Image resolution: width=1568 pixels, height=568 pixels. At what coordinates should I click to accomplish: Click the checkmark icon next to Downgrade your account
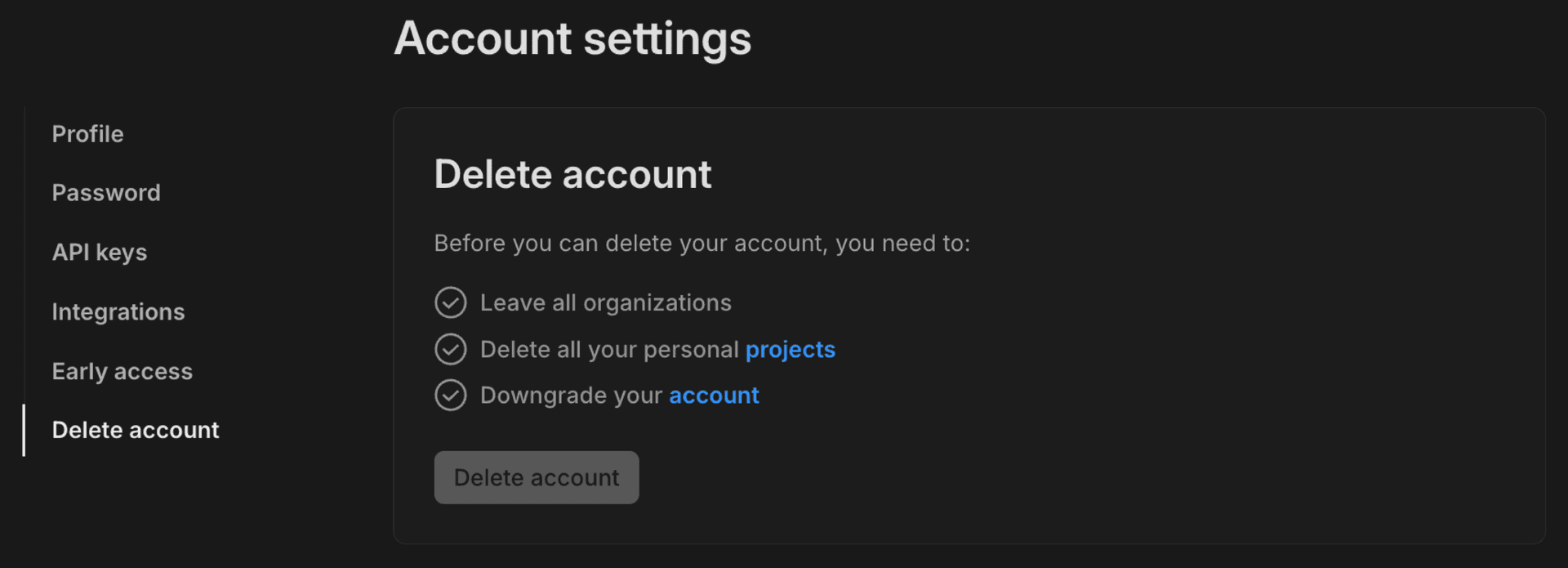(x=450, y=396)
